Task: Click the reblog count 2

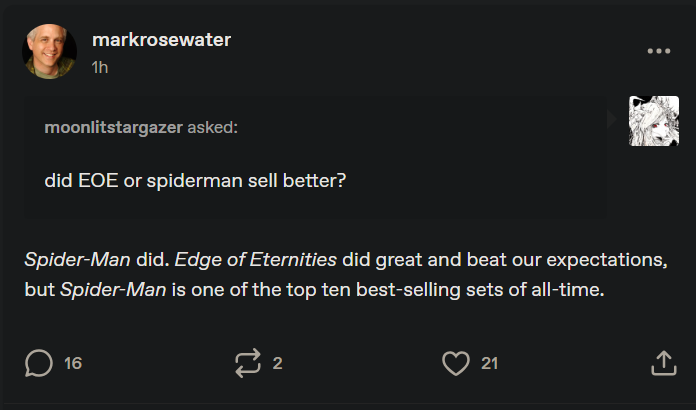Action: tap(277, 363)
